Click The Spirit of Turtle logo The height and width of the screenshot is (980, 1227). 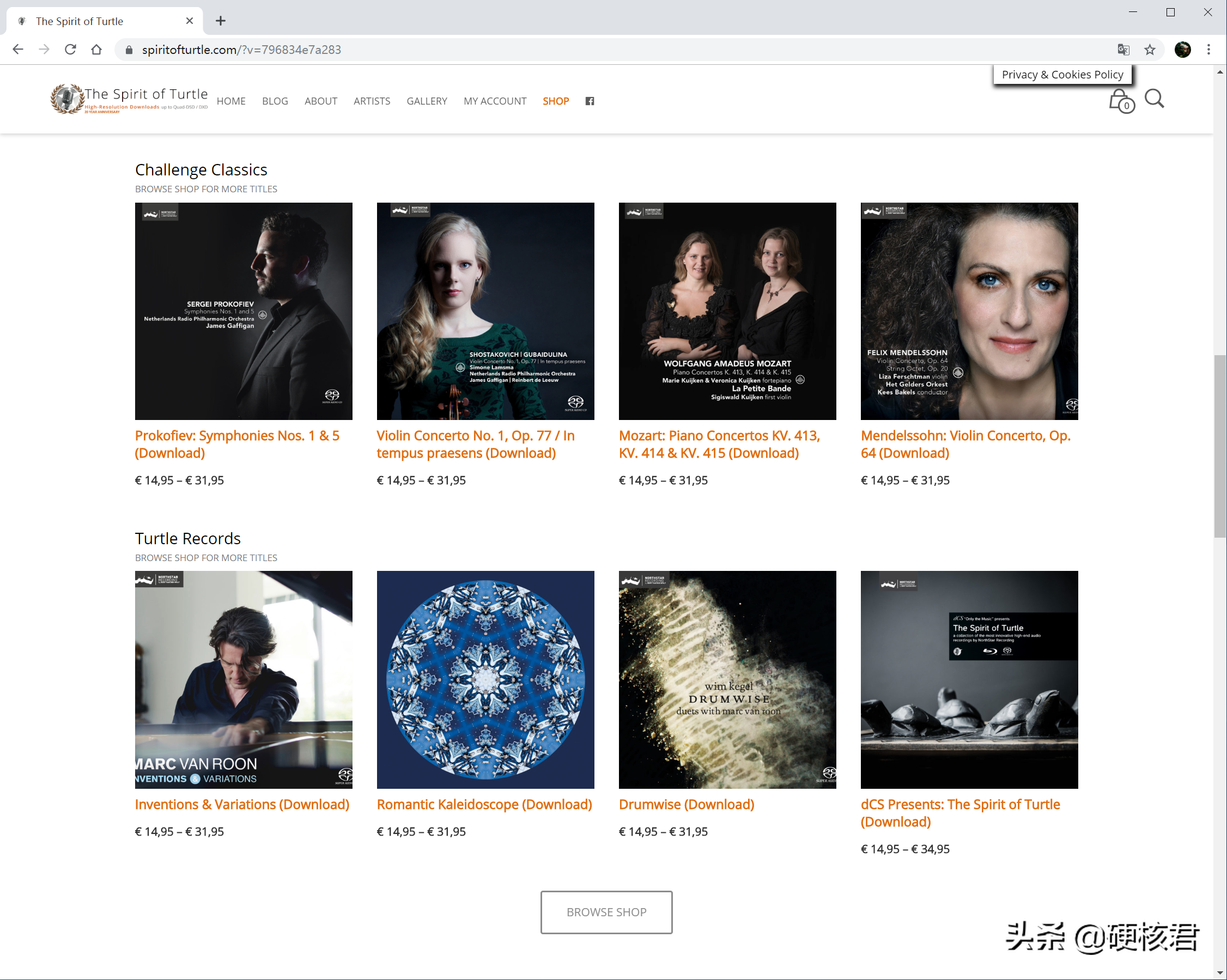click(x=129, y=99)
